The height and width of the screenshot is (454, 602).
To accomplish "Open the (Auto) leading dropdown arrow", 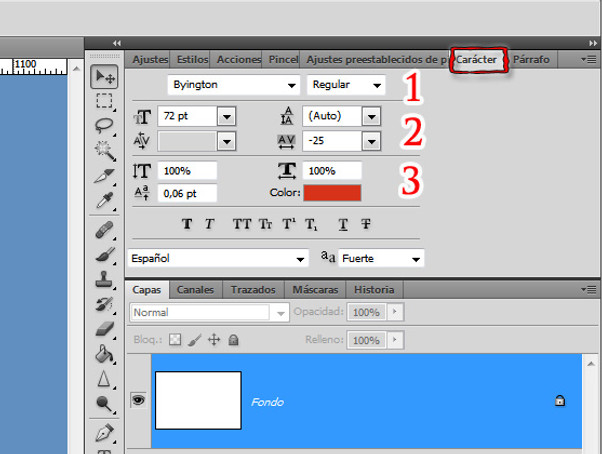I will pyautogui.click(x=371, y=116).
